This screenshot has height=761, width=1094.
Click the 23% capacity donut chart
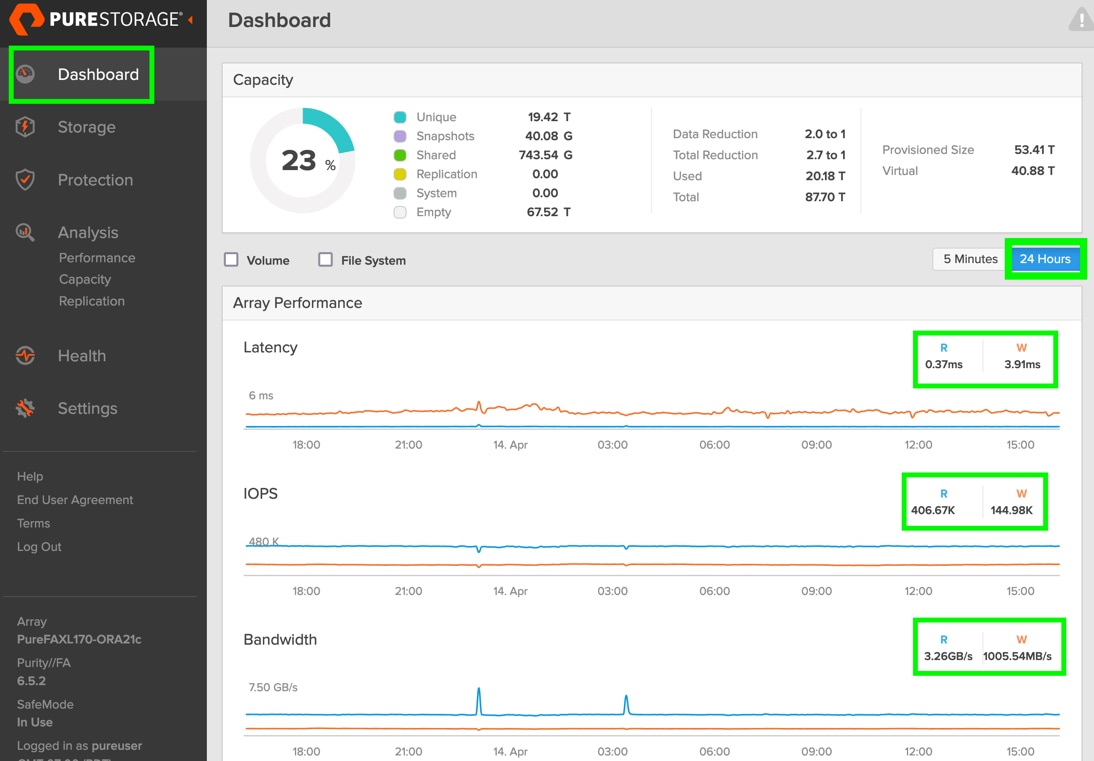303,160
